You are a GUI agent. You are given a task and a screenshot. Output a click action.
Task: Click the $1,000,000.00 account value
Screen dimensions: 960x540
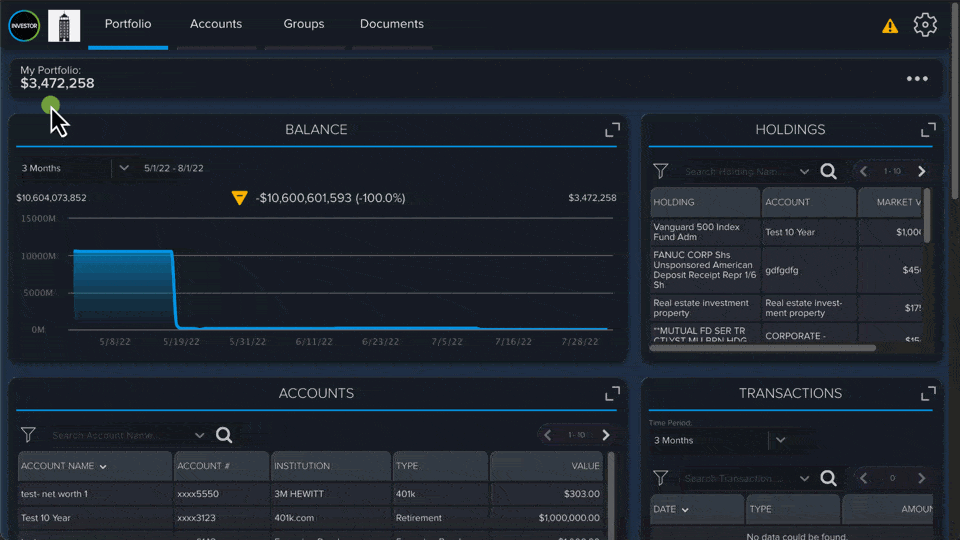tap(569, 518)
